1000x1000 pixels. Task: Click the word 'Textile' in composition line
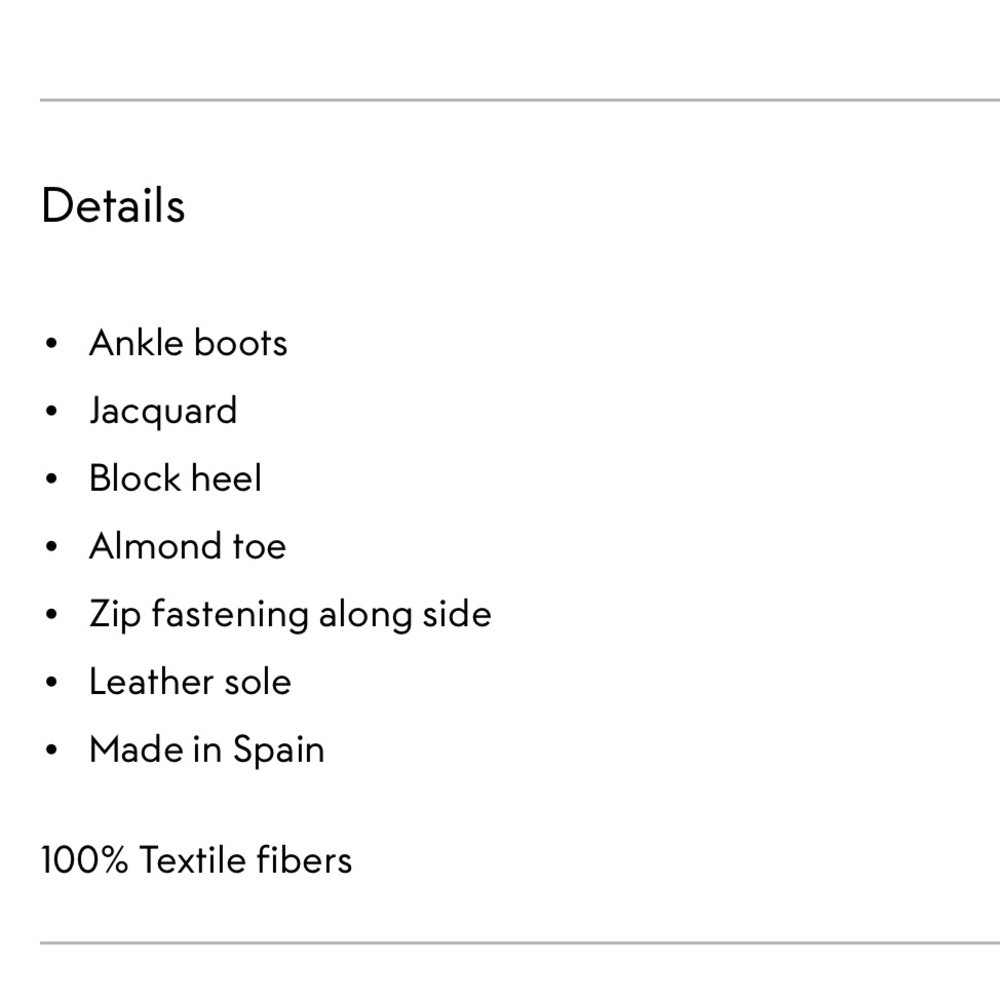(193, 860)
